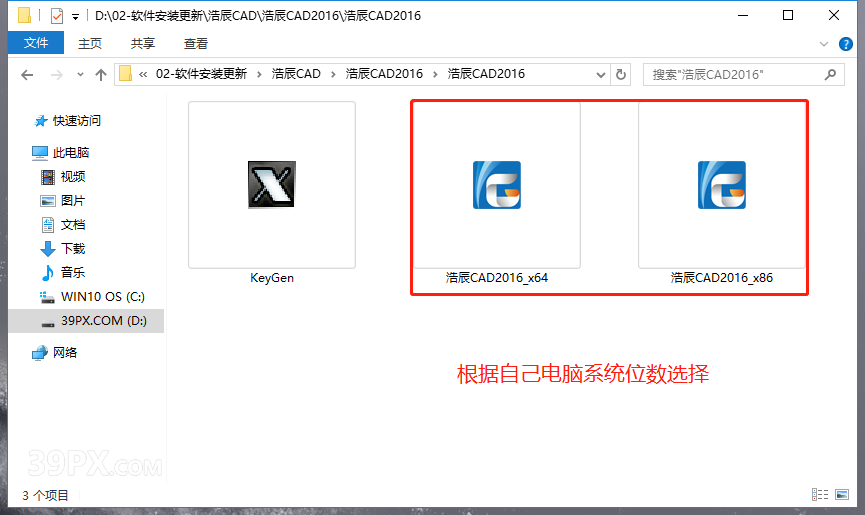Click the 此电脑 monitor icon
This screenshot has width=865, height=515.
tap(40, 153)
